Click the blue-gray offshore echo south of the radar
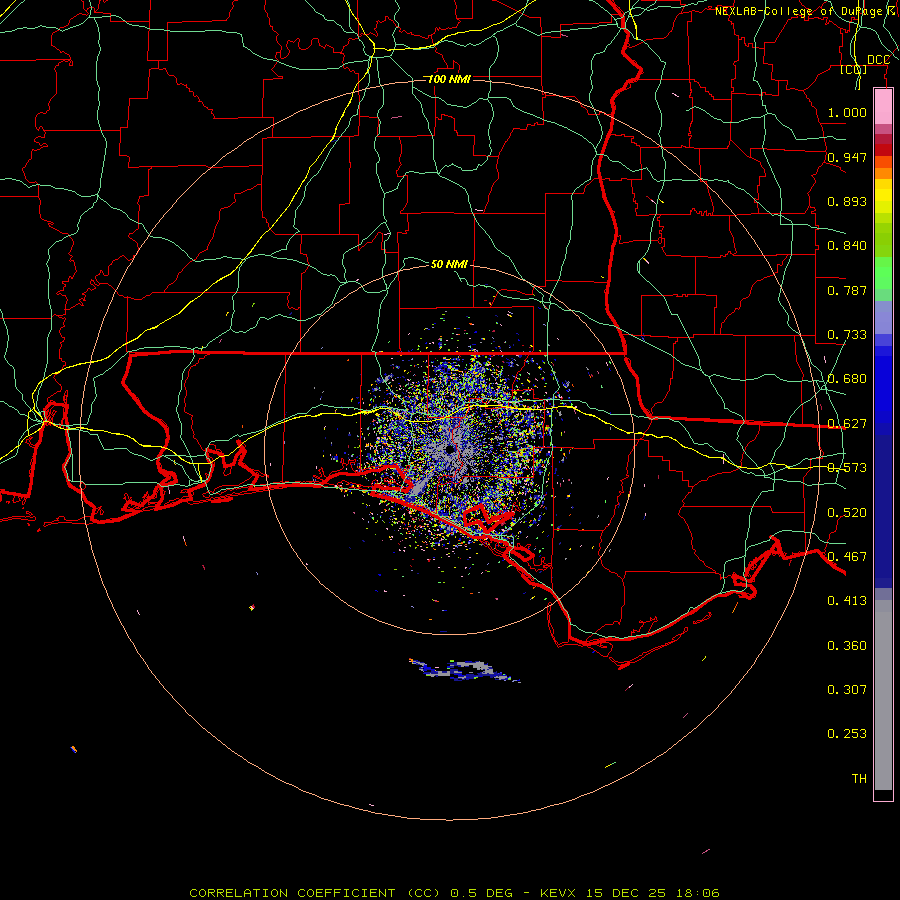 pos(464,670)
